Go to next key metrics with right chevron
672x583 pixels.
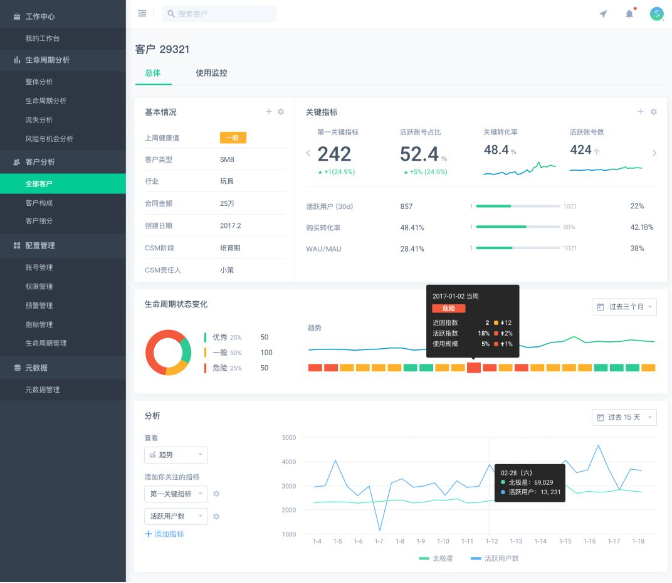654,153
